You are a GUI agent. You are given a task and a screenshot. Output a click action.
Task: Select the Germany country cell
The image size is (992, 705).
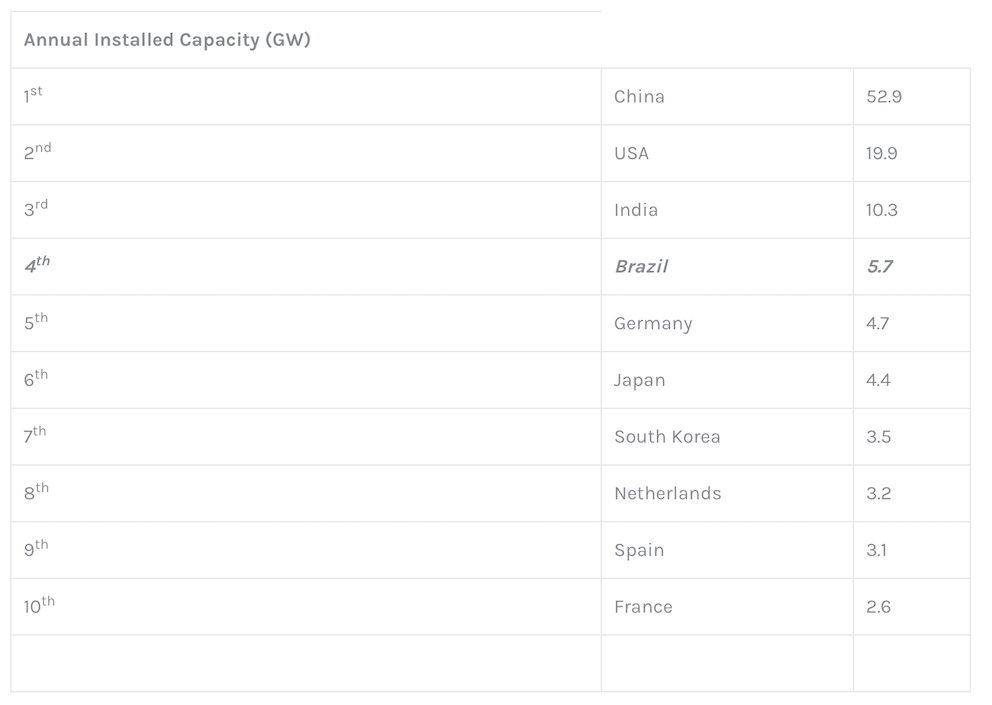tap(653, 323)
